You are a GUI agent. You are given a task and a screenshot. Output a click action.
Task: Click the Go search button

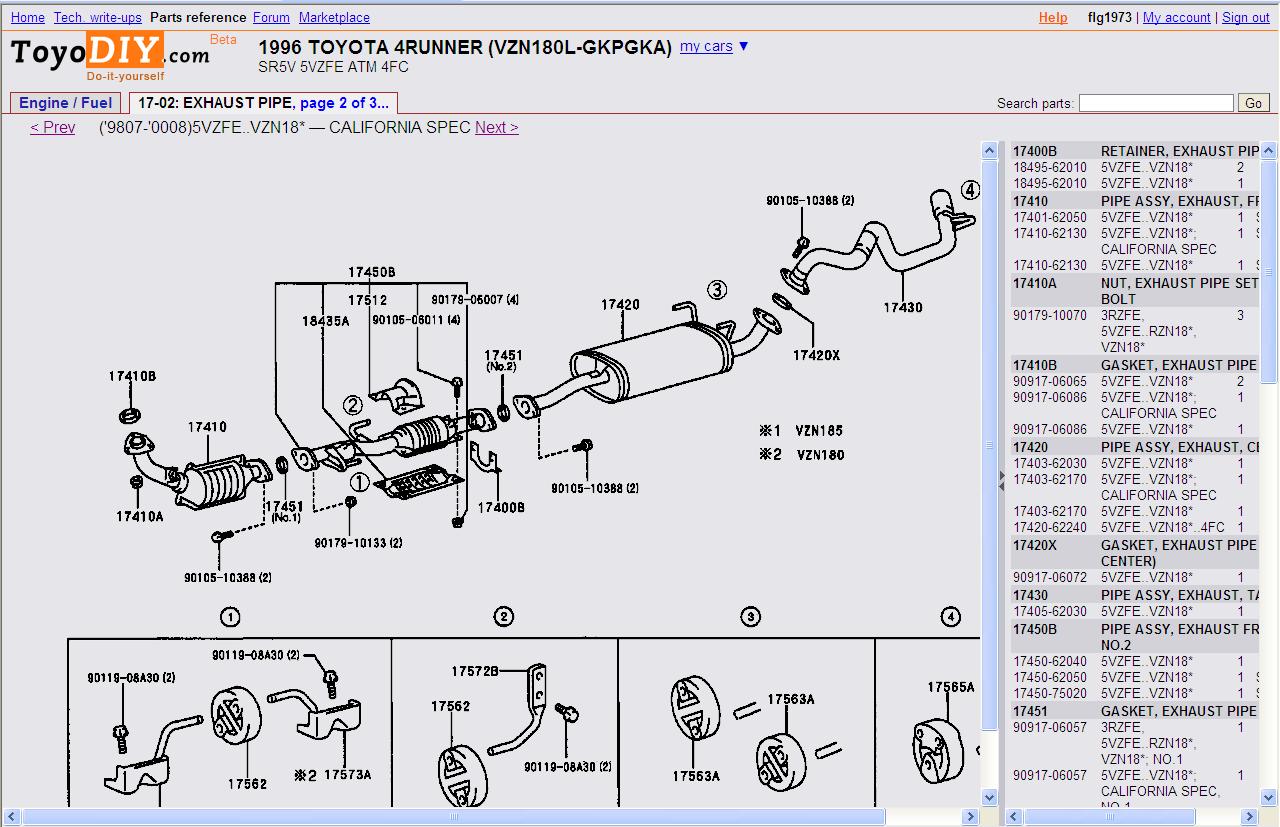[1254, 103]
